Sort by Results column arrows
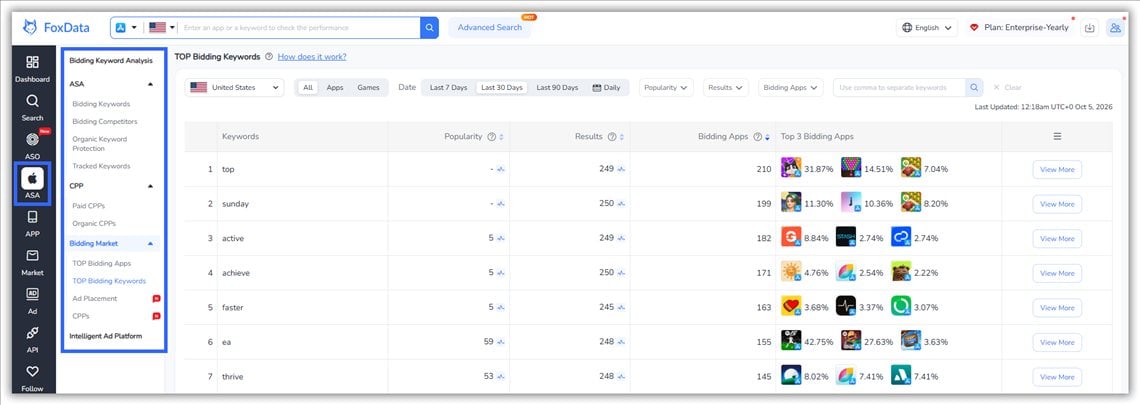The width and height of the screenshot is (1140, 405). (622, 137)
